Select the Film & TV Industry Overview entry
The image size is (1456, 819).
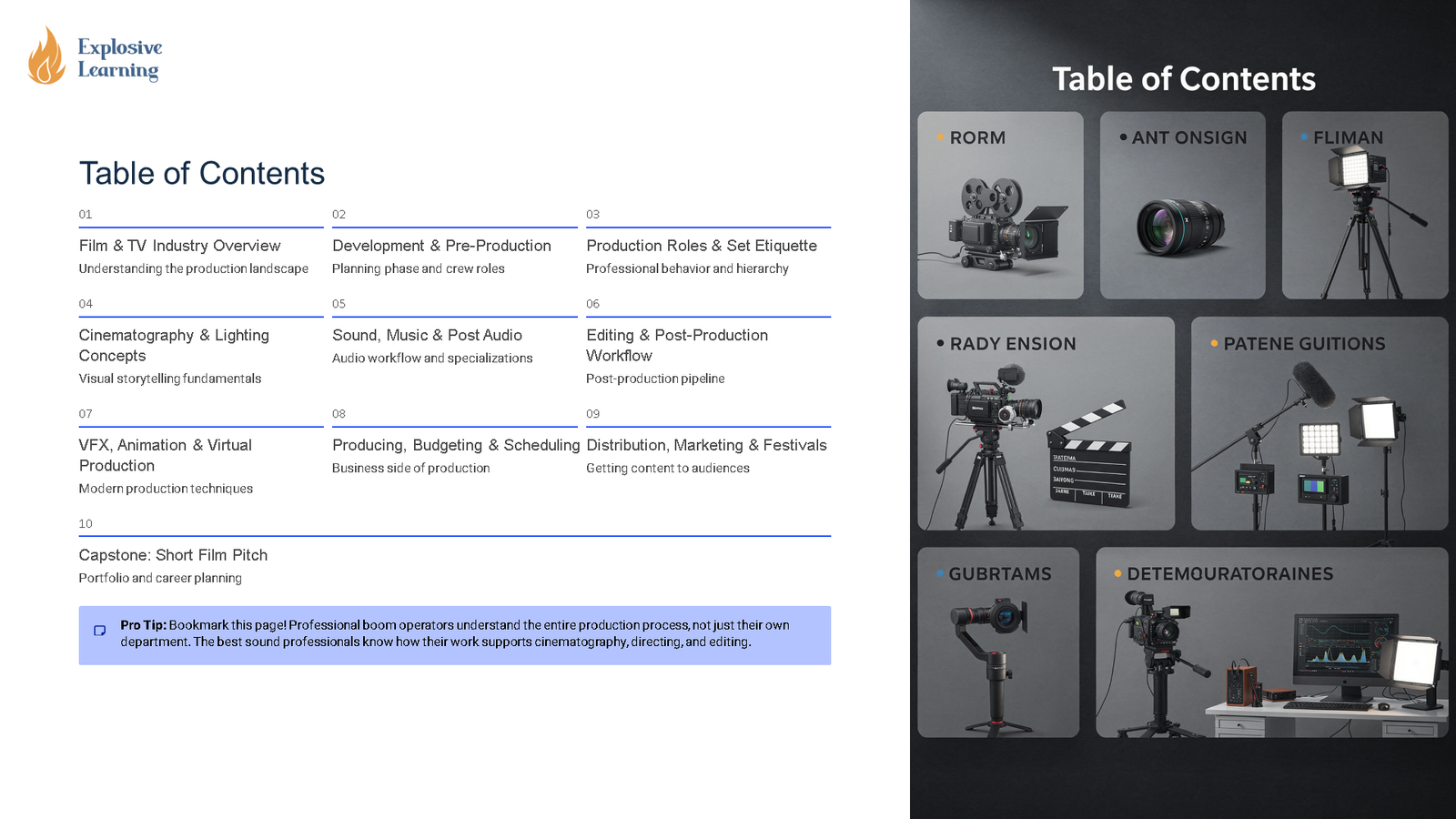pos(179,246)
